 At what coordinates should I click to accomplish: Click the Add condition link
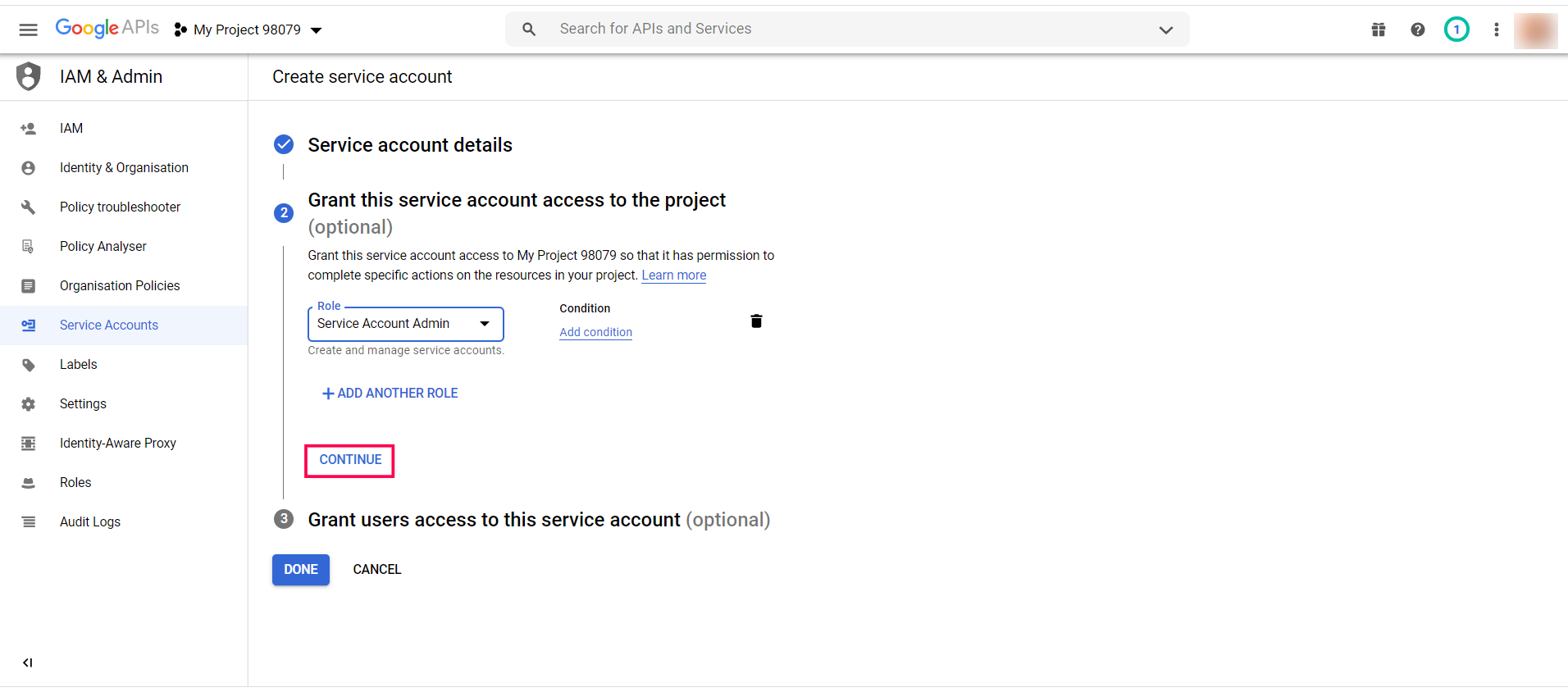coord(595,332)
